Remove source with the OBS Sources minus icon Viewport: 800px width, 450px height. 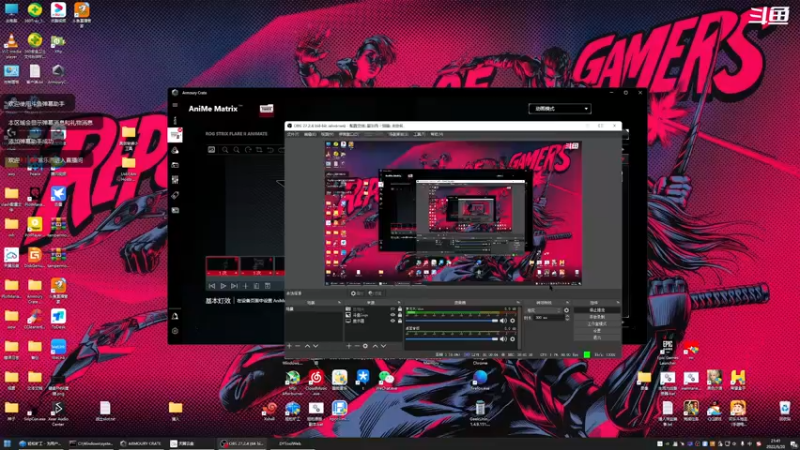click(357, 346)
